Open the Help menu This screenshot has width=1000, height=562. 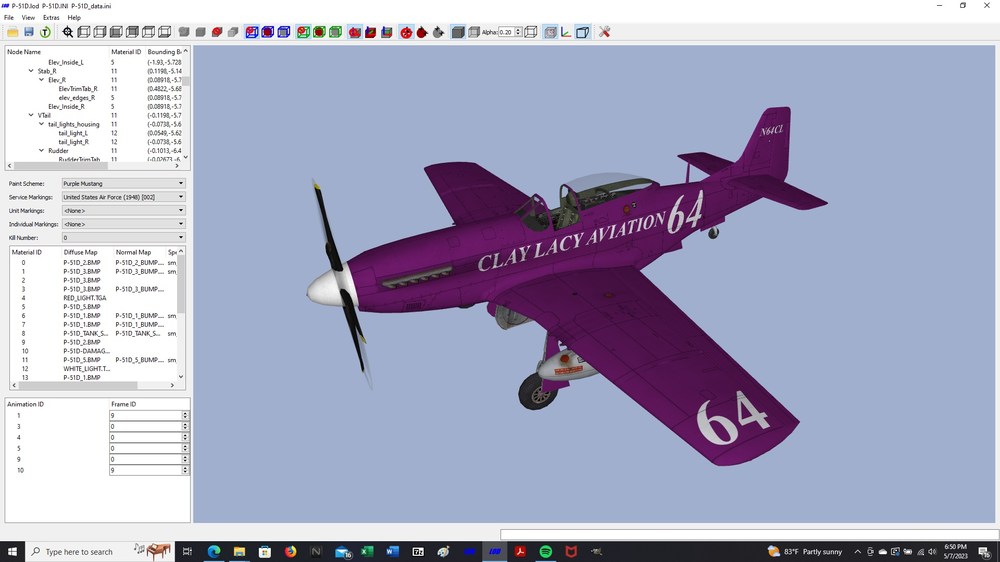[74, 17]
